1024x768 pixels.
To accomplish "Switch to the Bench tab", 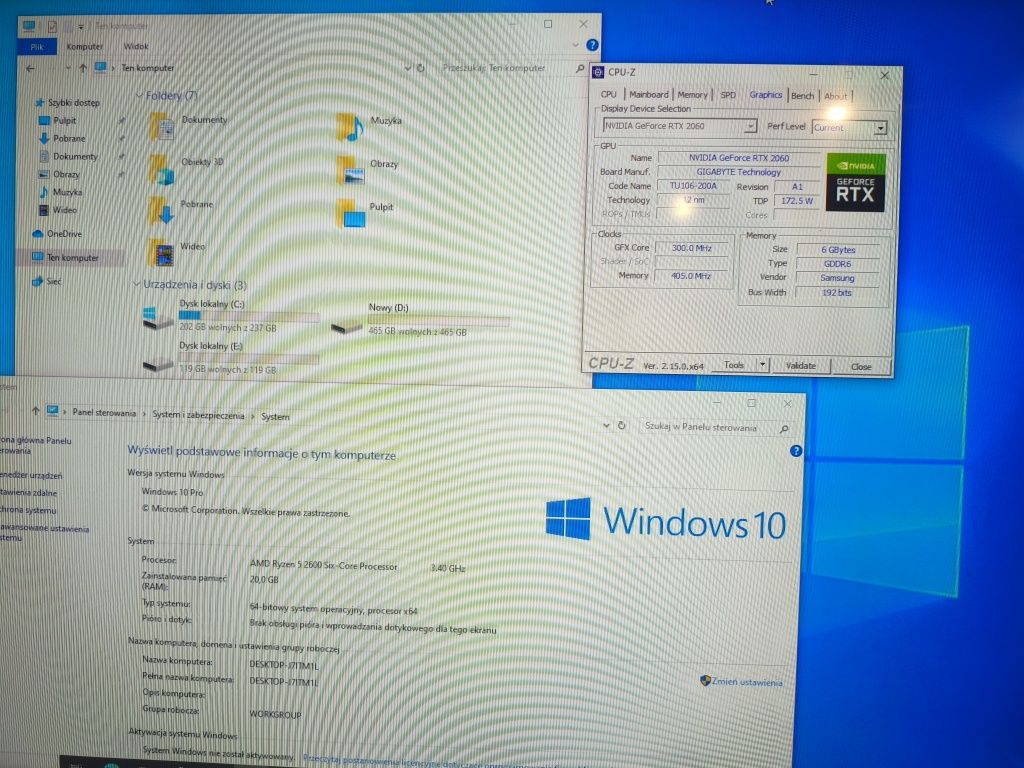I will coord(802,95).
